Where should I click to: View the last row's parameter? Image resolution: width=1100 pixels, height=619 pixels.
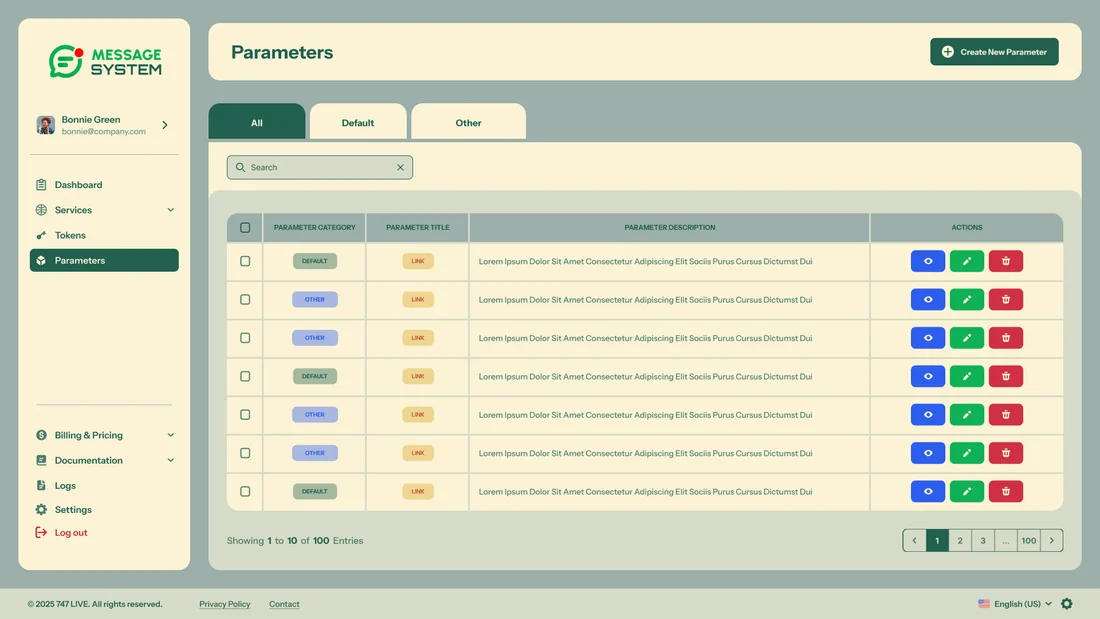click(x=927, y=491)
